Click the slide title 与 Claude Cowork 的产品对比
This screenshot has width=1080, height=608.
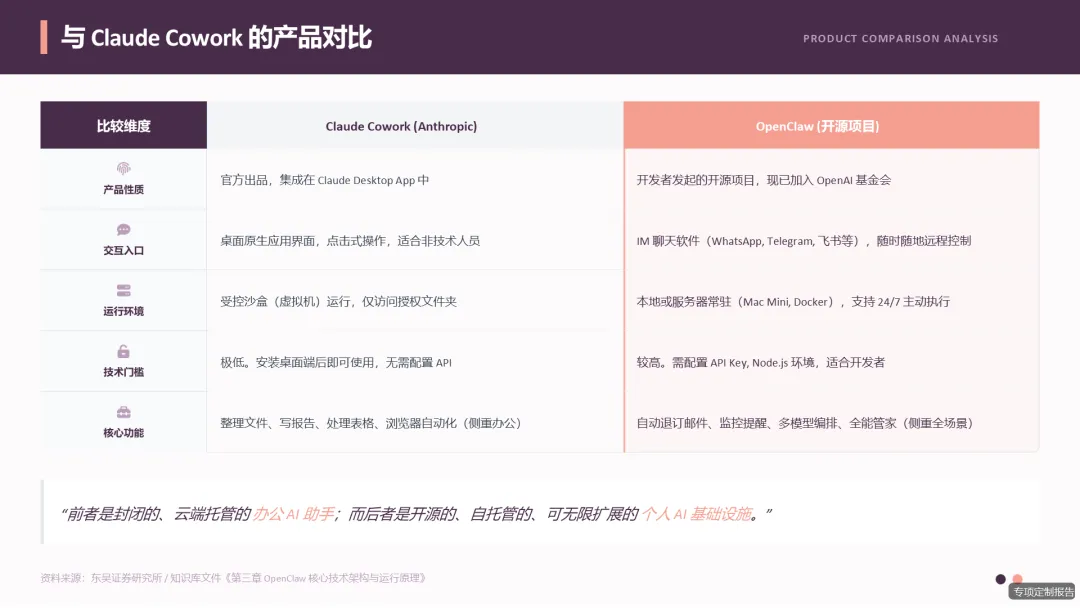coord(216,38)
